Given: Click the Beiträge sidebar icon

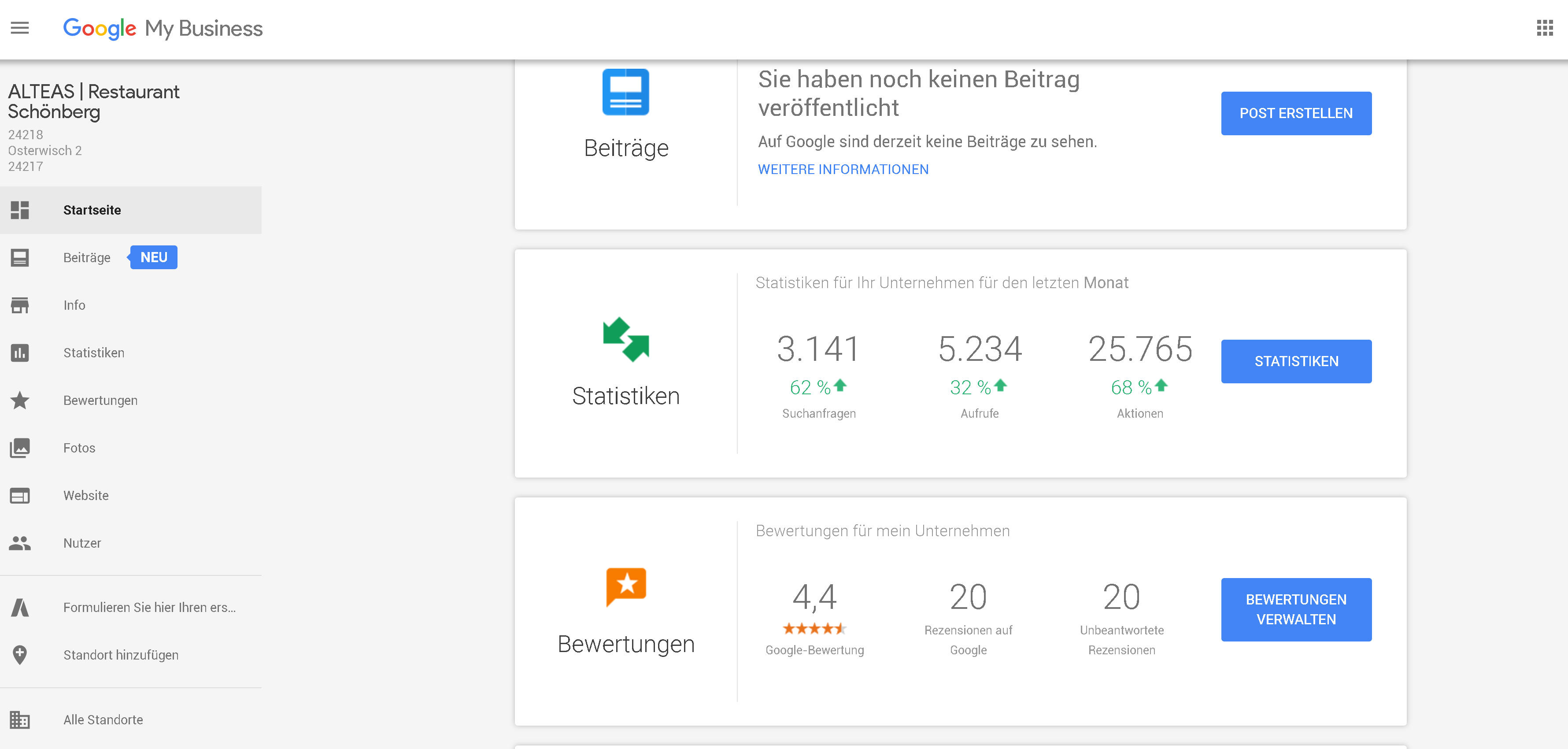Looking at the screenshot, I should point(19,258).
